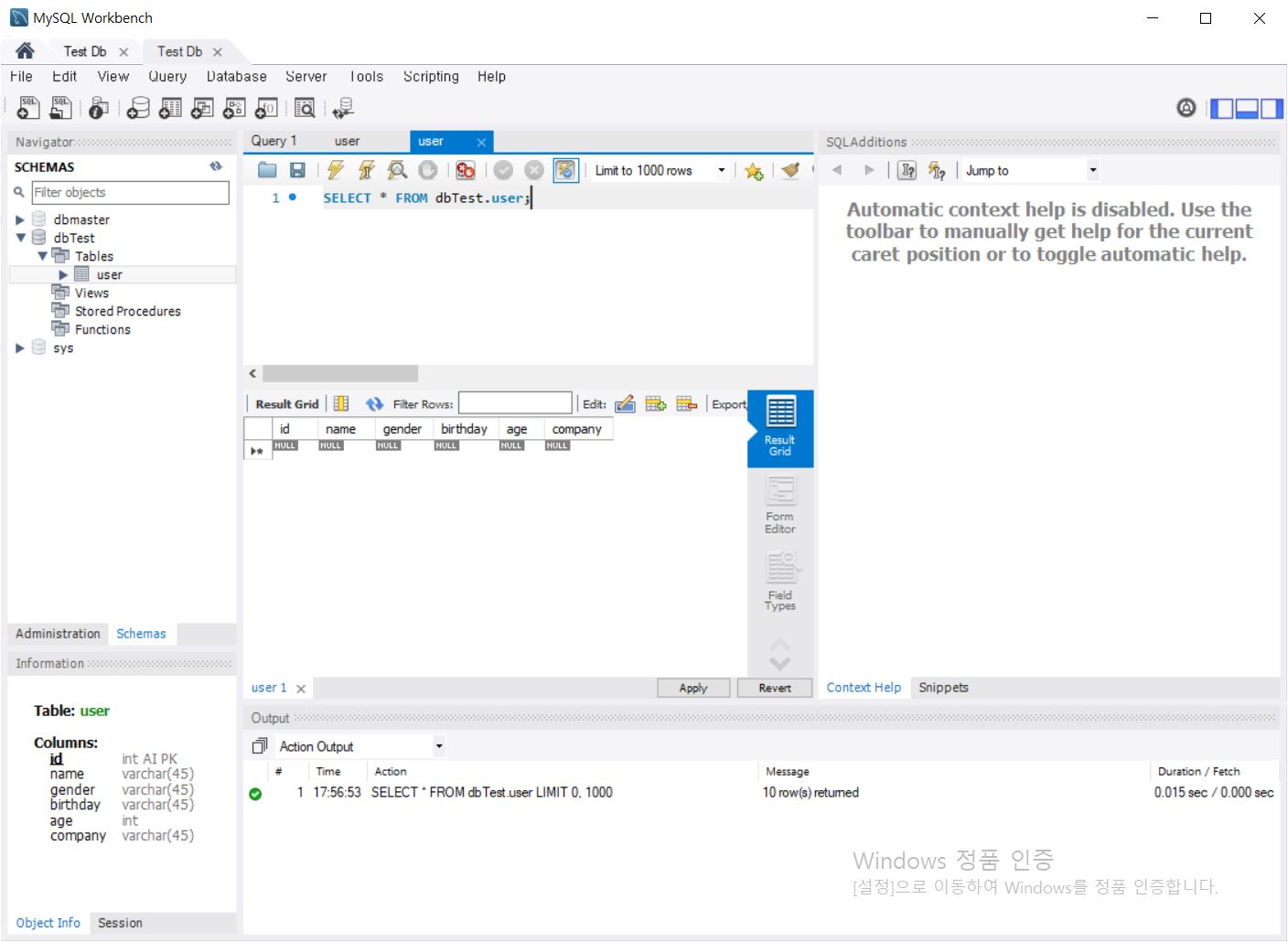Execute the query with lightning bolt
The image size is (1288, 942).
coord(336,170)
